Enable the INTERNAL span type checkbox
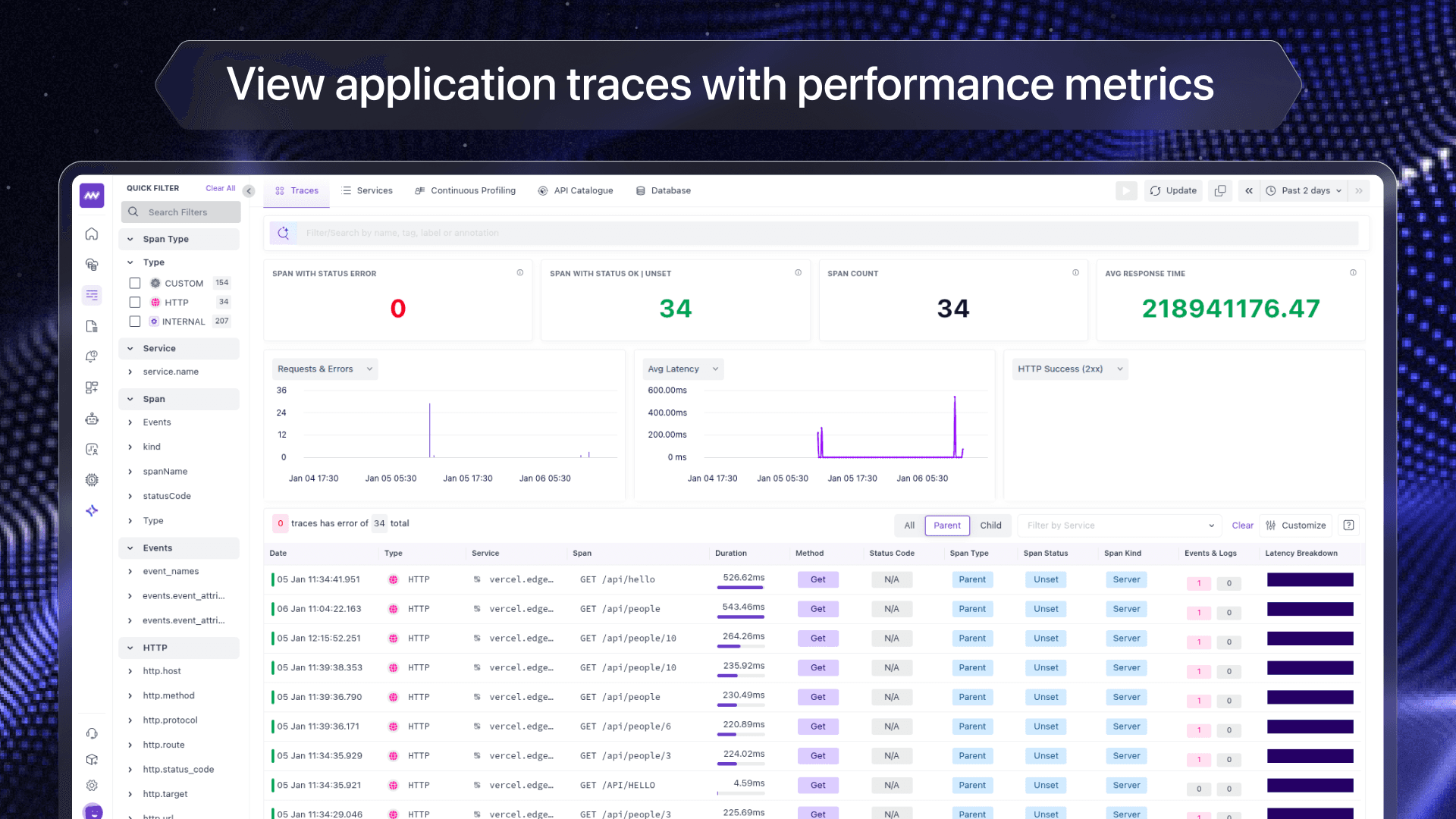The width and height of the screenshot is (1456, 819). [x=135, y=322]
